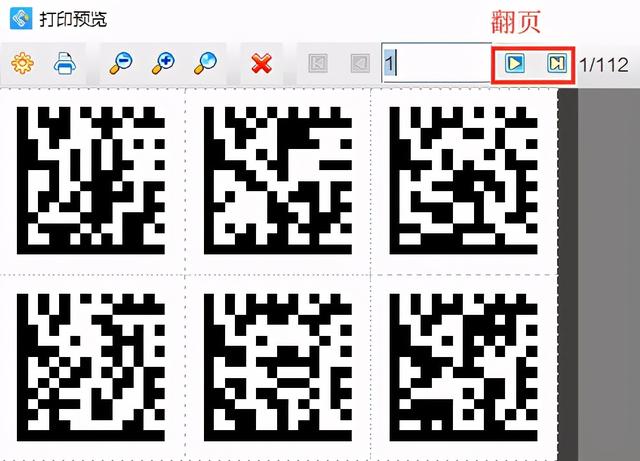Screen dimensions: 640x461
Task: Select the bottom-left Data Matrix label
Action: click(91, 367)
